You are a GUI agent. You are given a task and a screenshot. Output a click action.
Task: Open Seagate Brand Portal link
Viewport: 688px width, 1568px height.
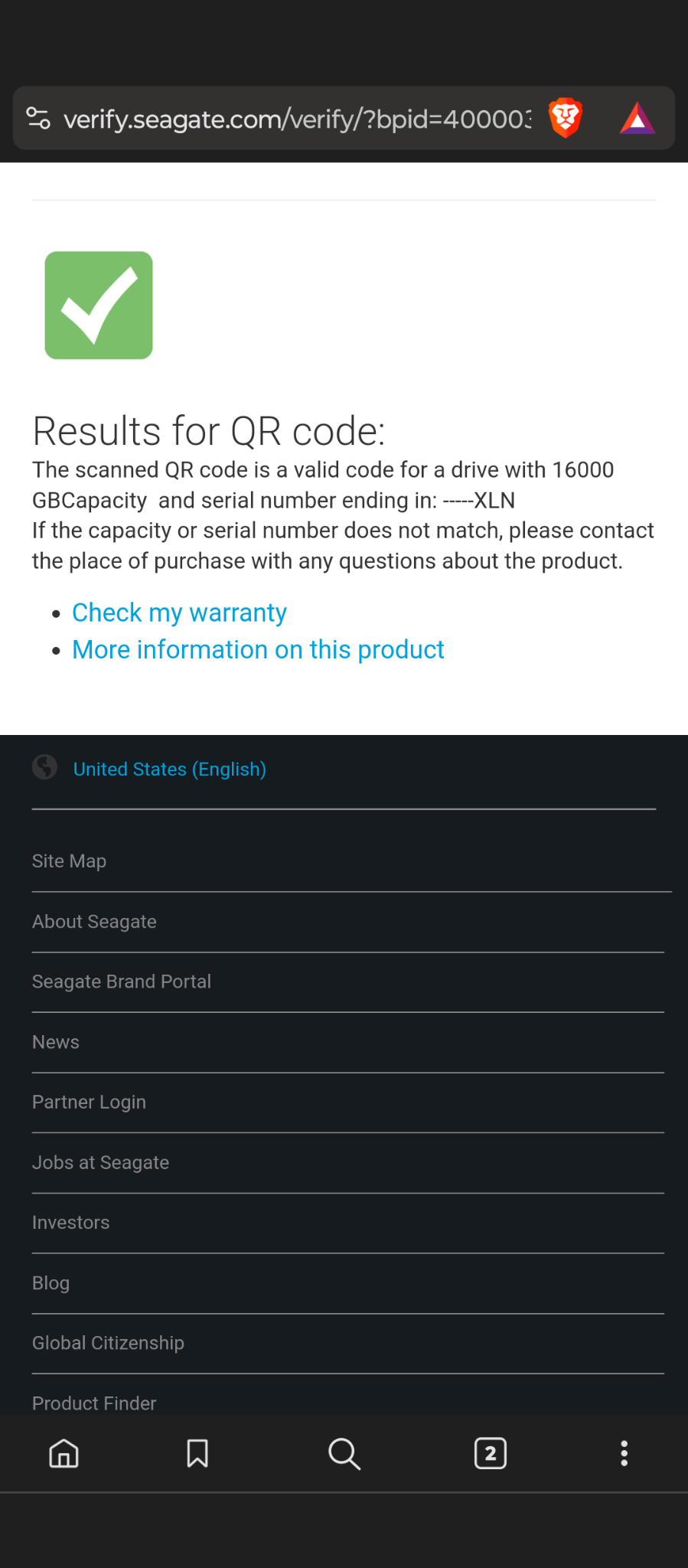122,982
